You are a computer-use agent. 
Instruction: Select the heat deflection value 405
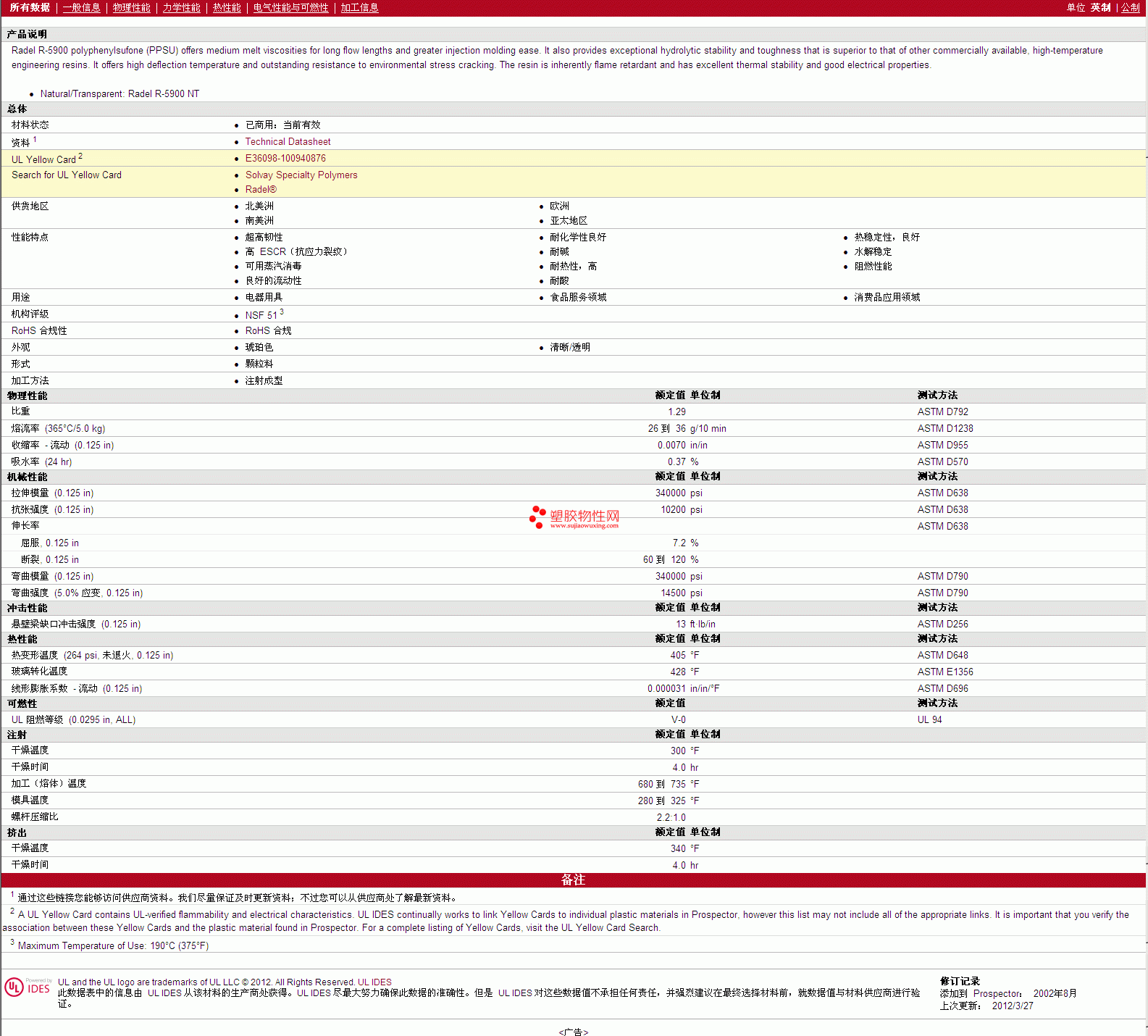pyautogui.click(x=678, y=656)
